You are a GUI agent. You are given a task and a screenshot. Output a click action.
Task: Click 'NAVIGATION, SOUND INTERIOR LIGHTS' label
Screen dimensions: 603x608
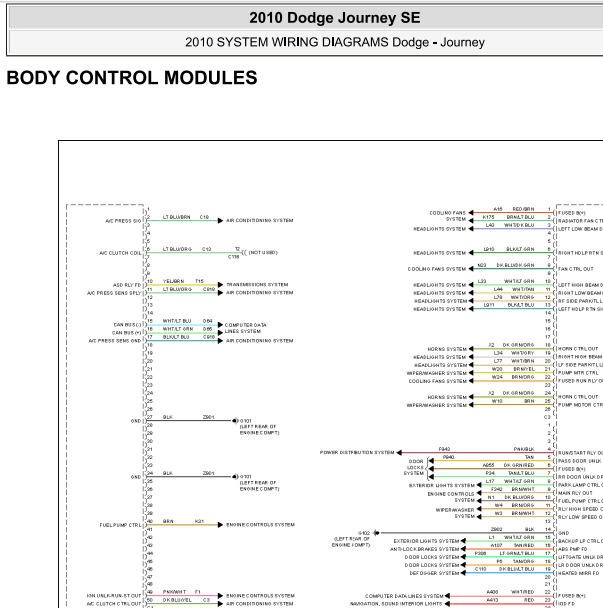(x=396, y=604)
